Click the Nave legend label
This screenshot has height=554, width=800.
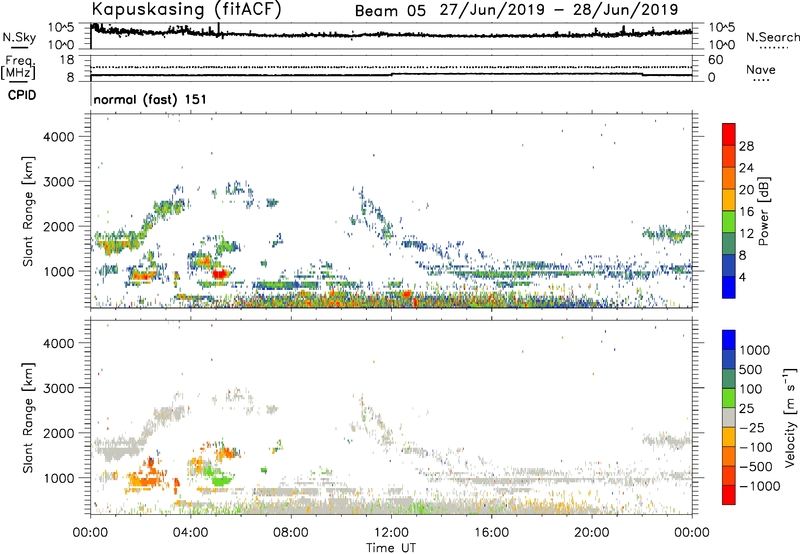[761, 69]
